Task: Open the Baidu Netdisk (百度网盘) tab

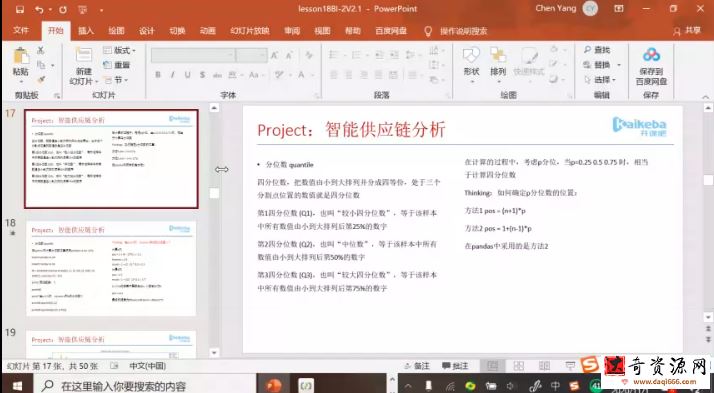Action: pos(391,31)
